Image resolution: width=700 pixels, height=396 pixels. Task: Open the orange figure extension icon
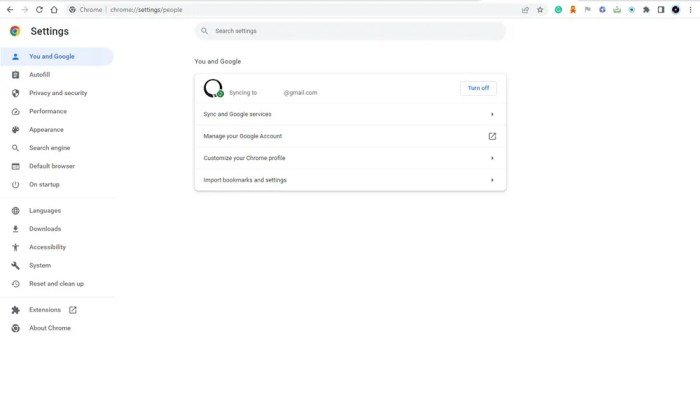573,9
